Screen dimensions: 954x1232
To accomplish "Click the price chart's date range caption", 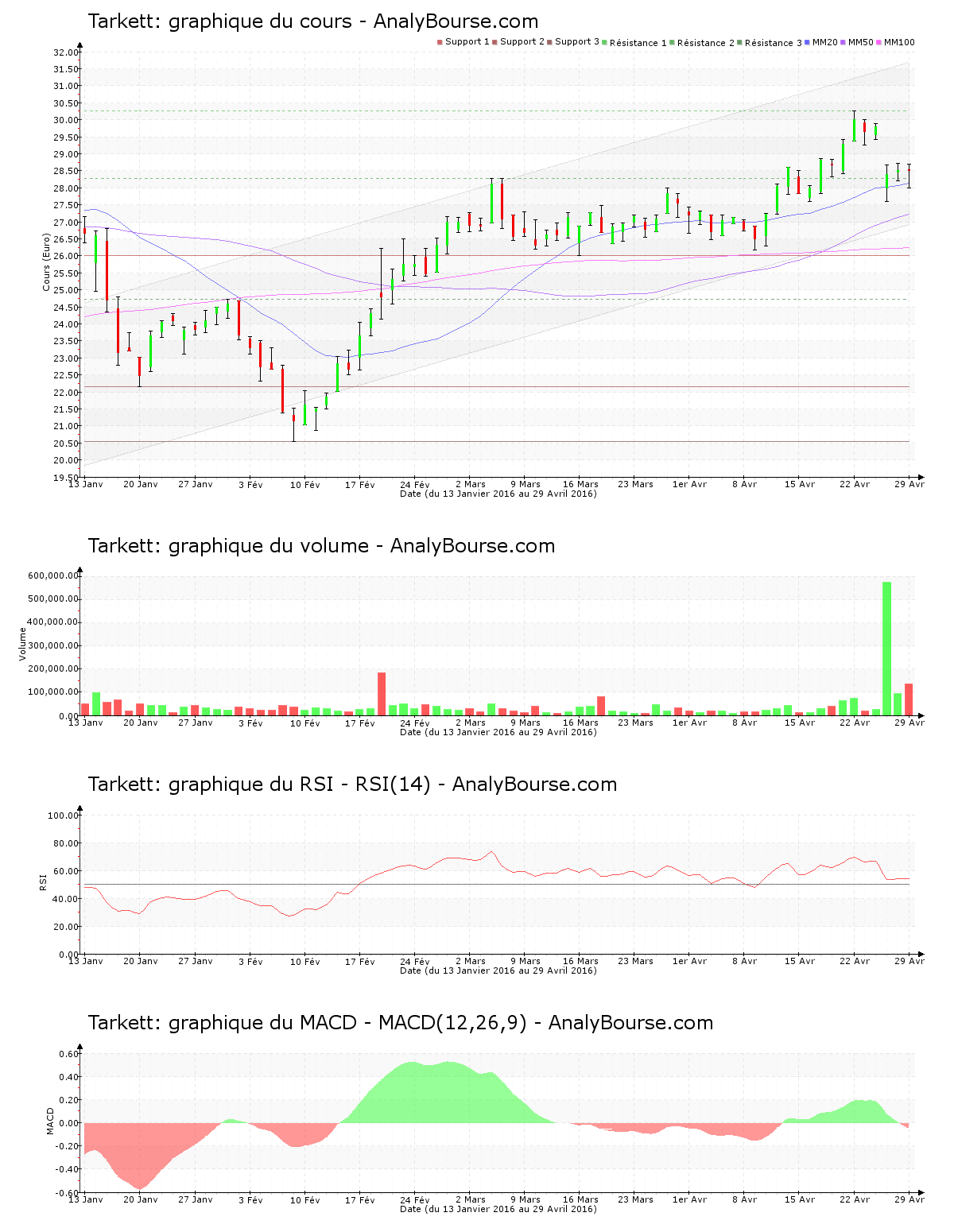I will click(498, 494).
